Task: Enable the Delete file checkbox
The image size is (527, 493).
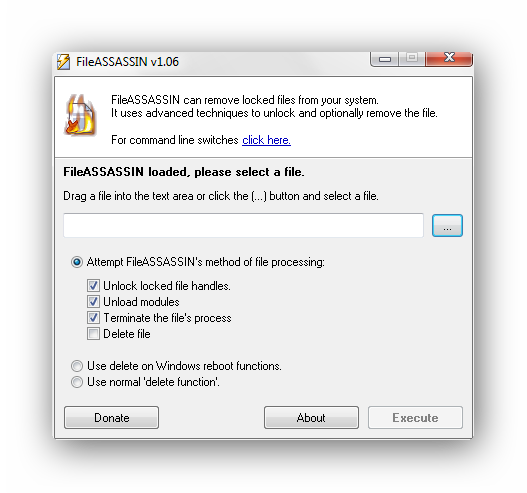Action: 93,334
